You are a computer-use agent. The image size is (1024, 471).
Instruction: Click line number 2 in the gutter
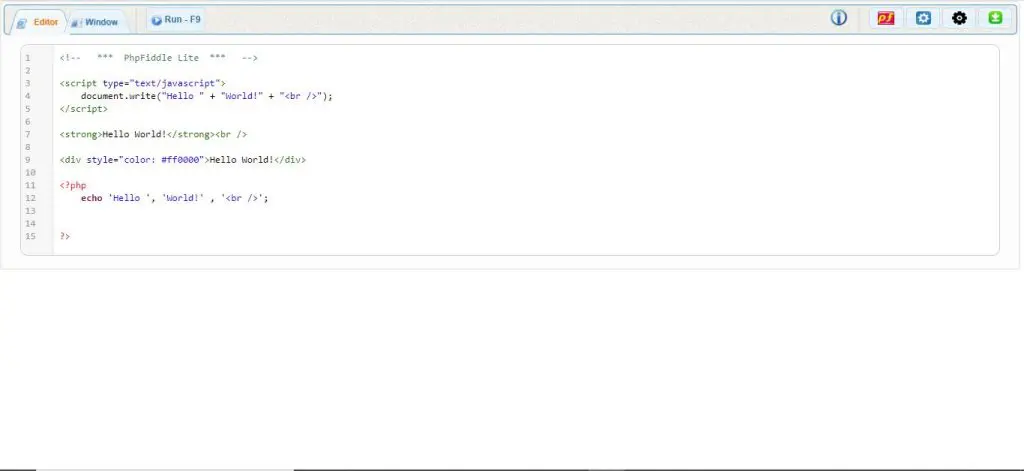click(x=28, y=71)
